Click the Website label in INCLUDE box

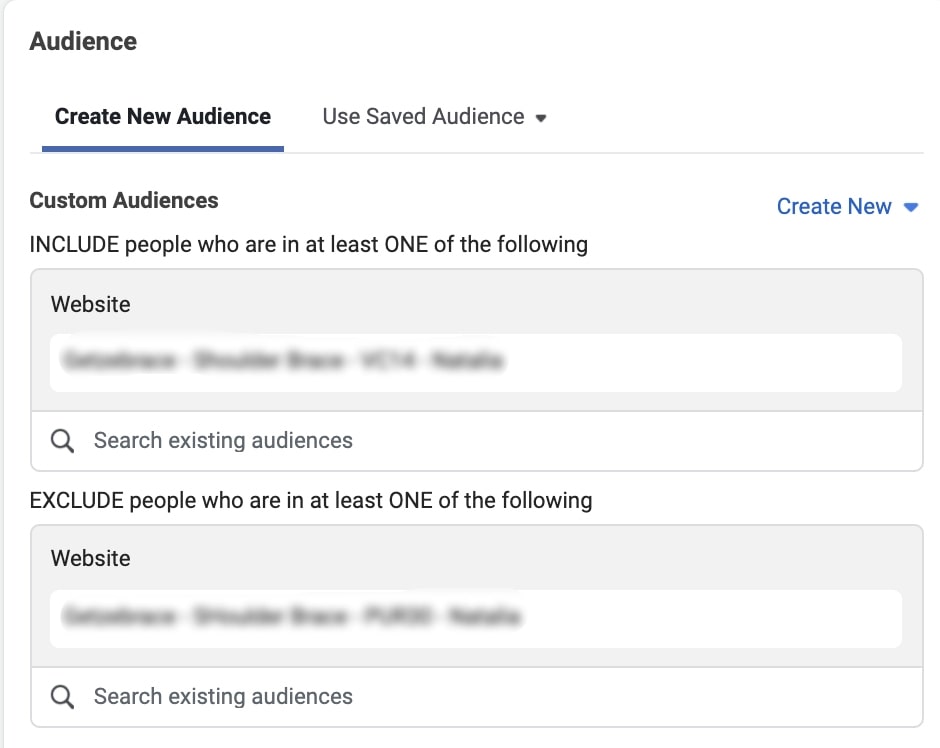[x=91, y=304]
